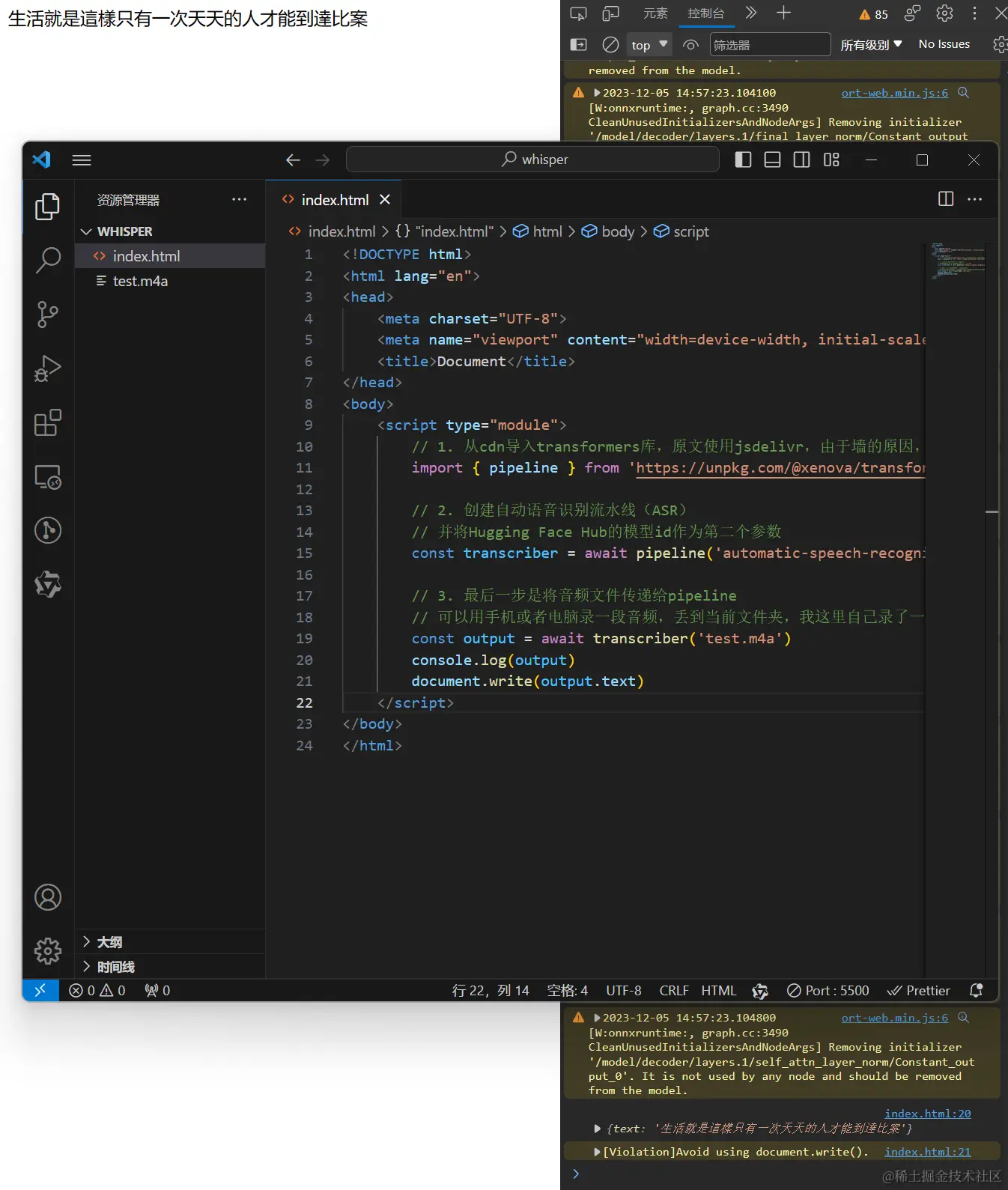The width and height of the screenshot is (1008, 1190).
Task: Select DevTools inspect element picker icon
Action: (x=578, y=13)
